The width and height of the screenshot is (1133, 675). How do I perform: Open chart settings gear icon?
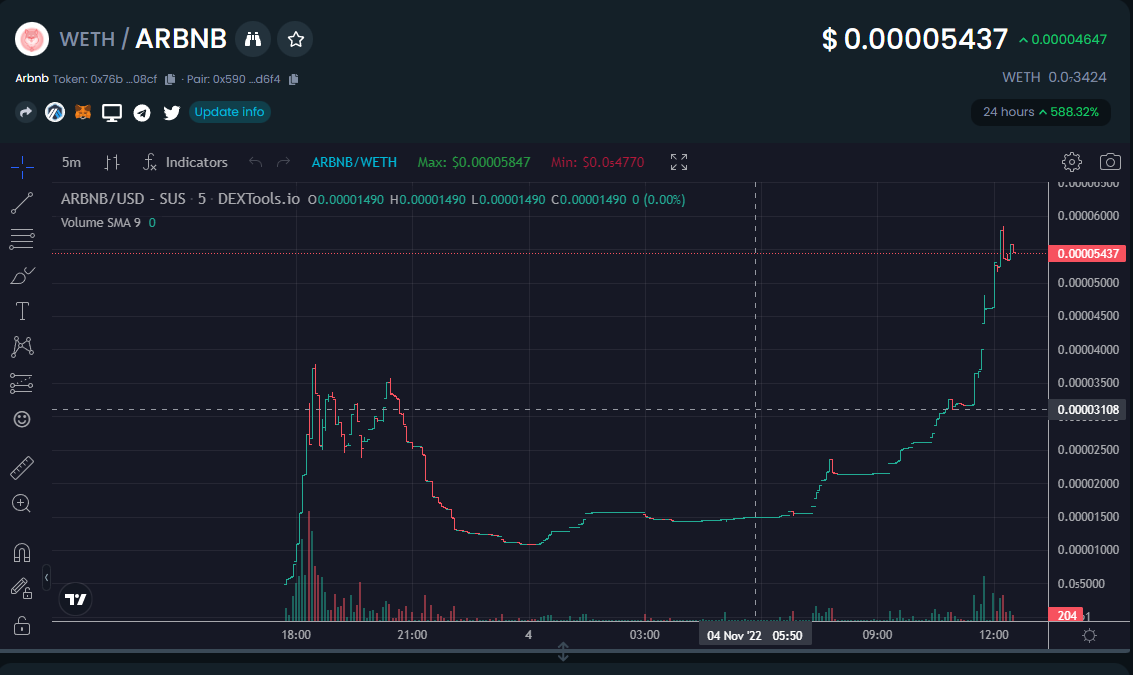[1072, 162]
